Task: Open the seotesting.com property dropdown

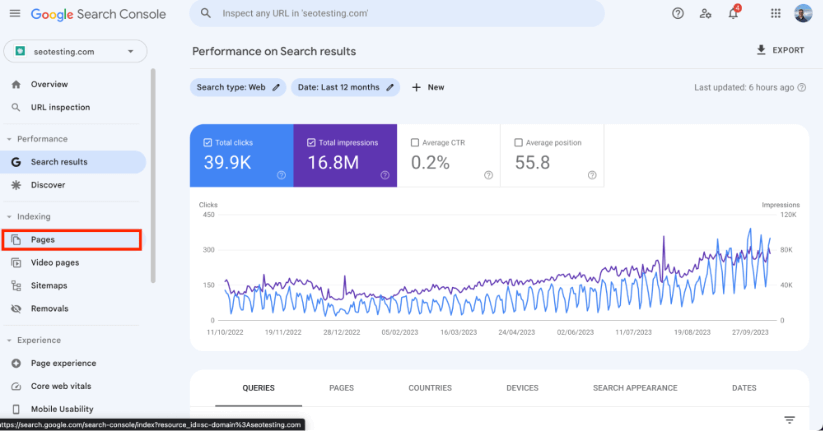Action: (76, 51)
